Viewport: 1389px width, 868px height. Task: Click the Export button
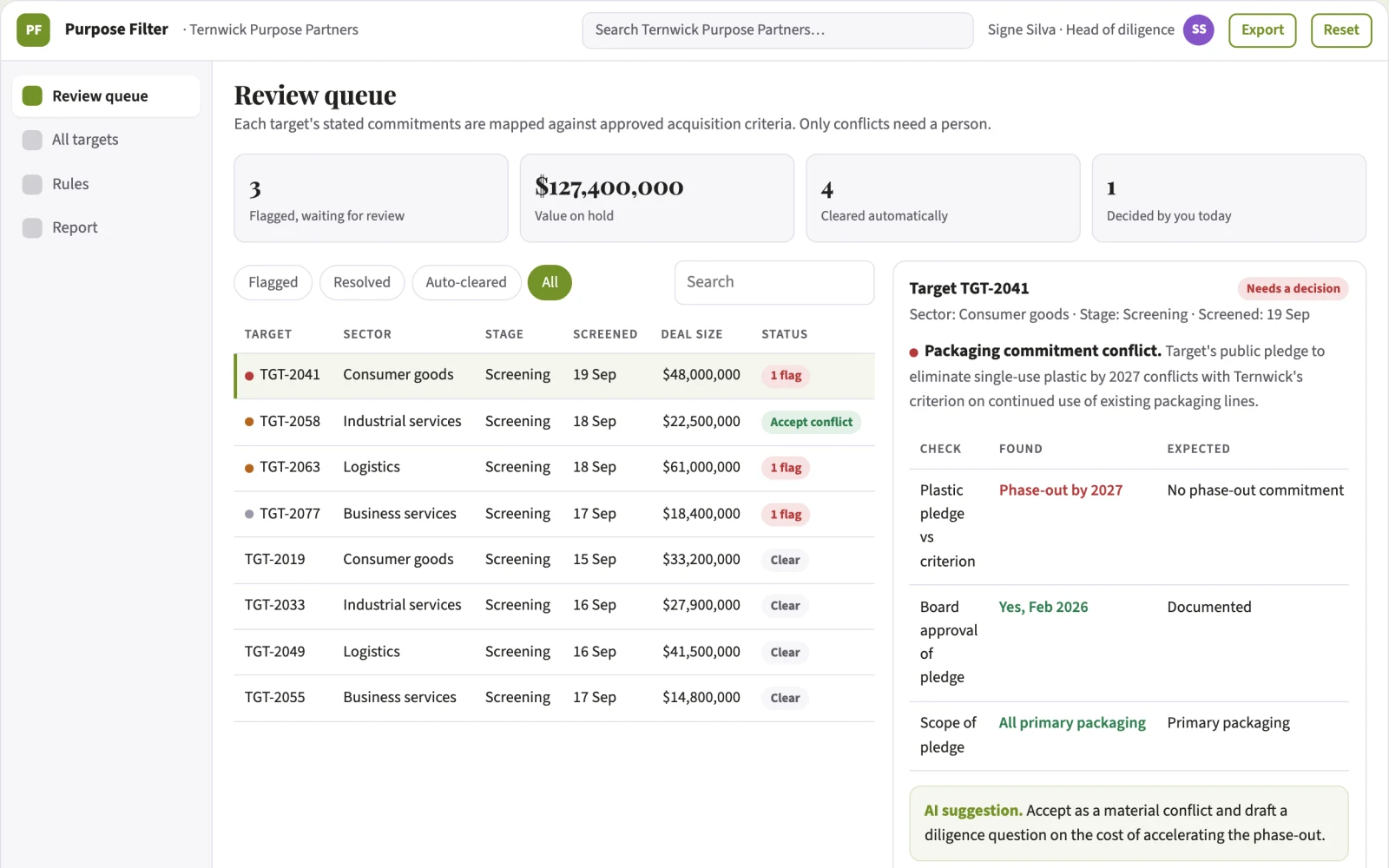coord(1262,30)
